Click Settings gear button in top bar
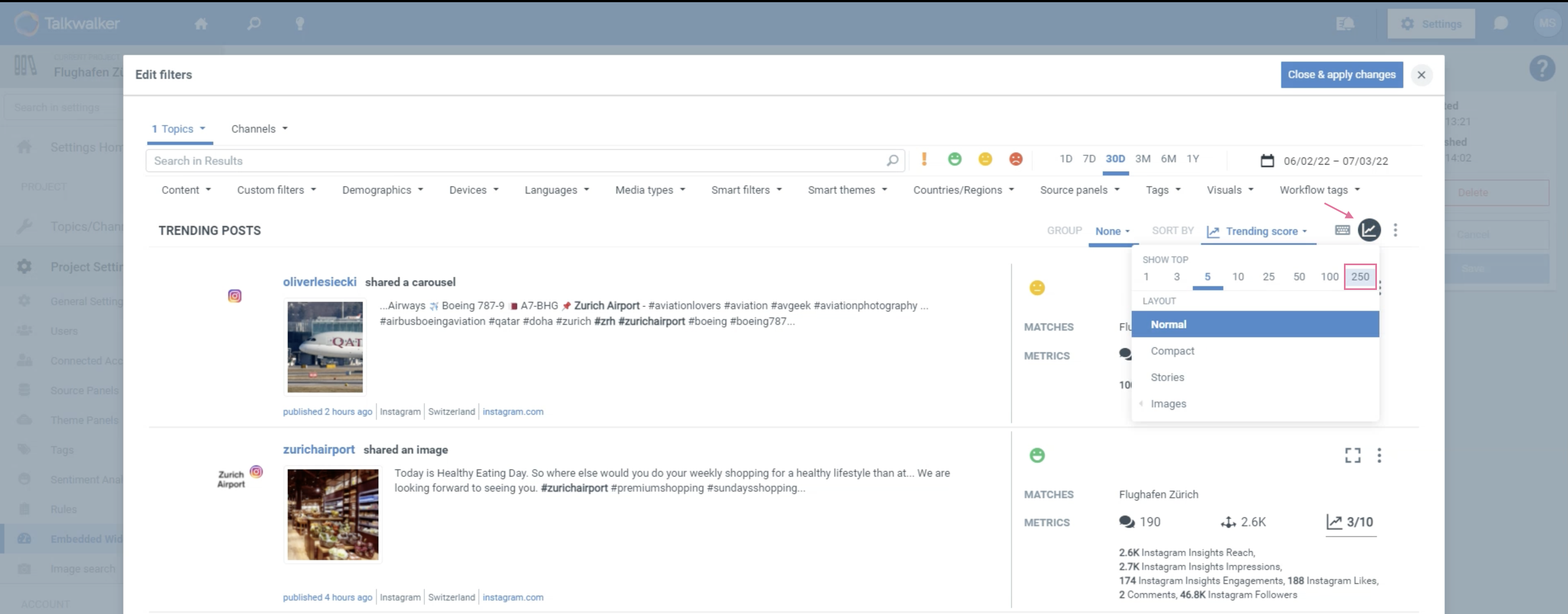Screen dimensions: 1568x614 pos(1430,24)
